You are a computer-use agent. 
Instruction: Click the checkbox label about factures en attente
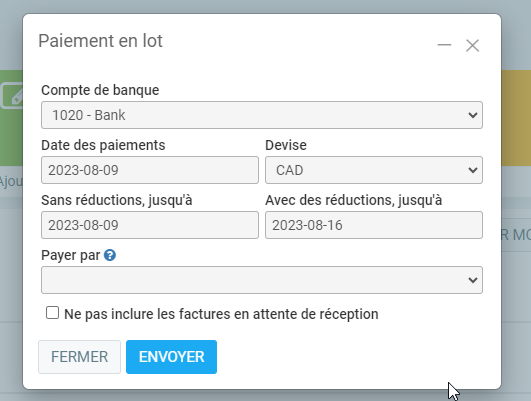click(x=221, y=314)
